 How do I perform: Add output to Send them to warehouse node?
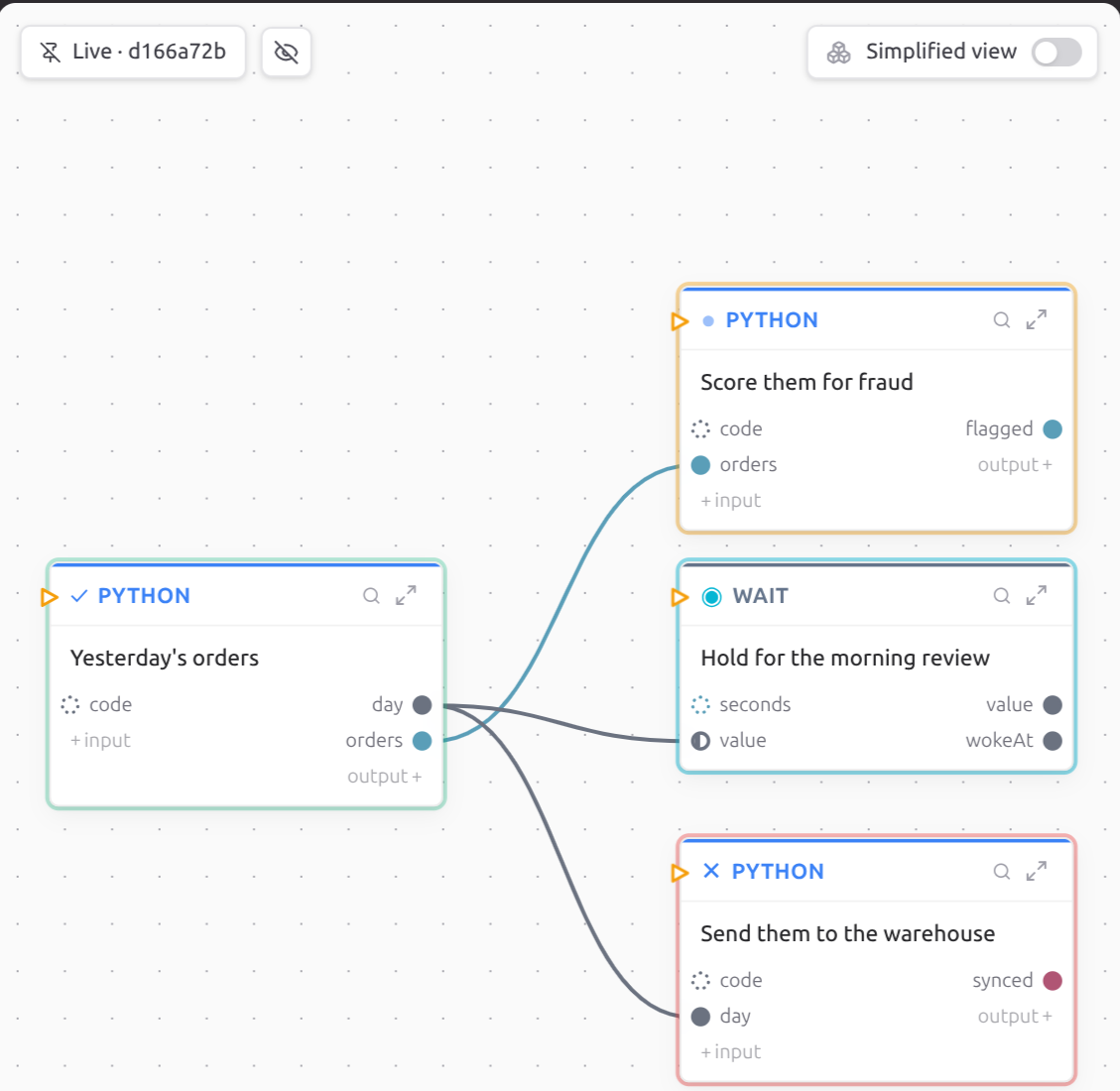(1015, 1016)
